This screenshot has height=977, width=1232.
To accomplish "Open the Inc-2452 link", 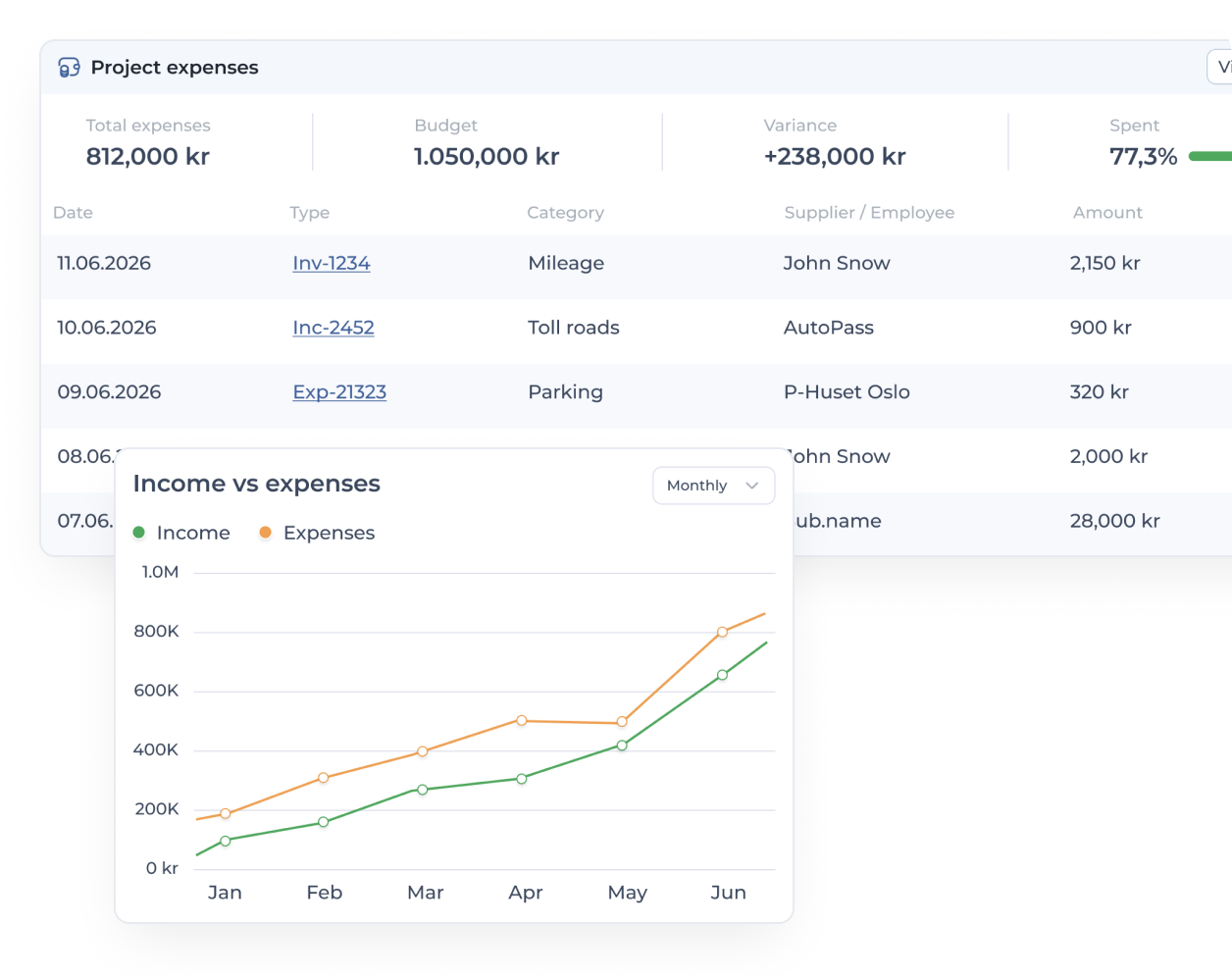I will click(x=334, y=328).
